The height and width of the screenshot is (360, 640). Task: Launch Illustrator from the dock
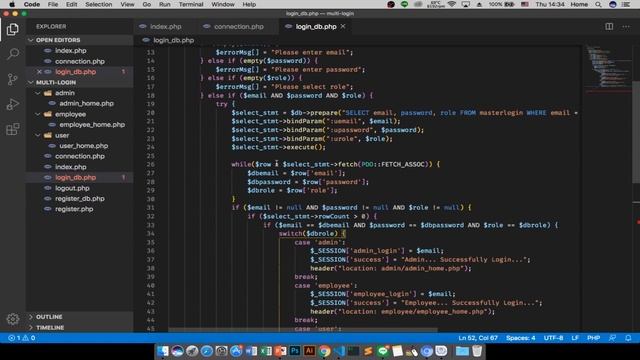tap(309, 351)
